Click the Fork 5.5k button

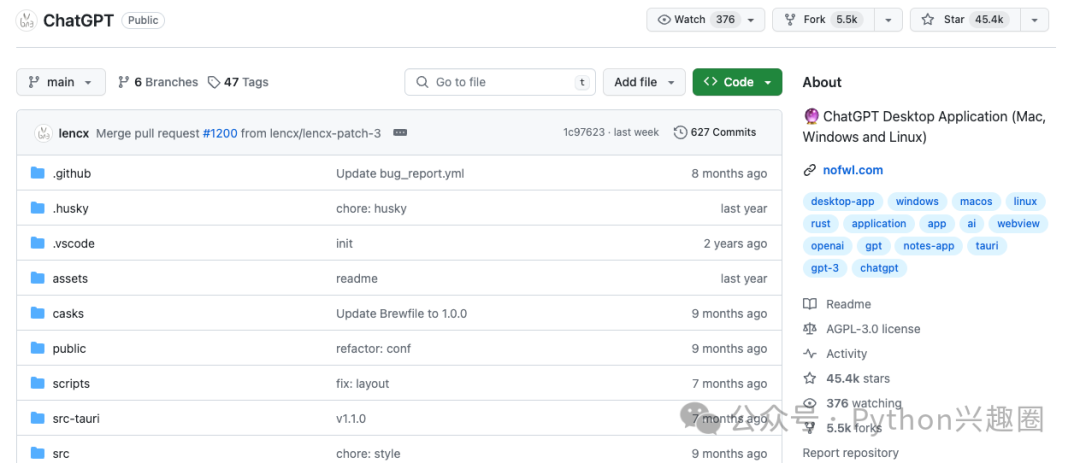824,20
